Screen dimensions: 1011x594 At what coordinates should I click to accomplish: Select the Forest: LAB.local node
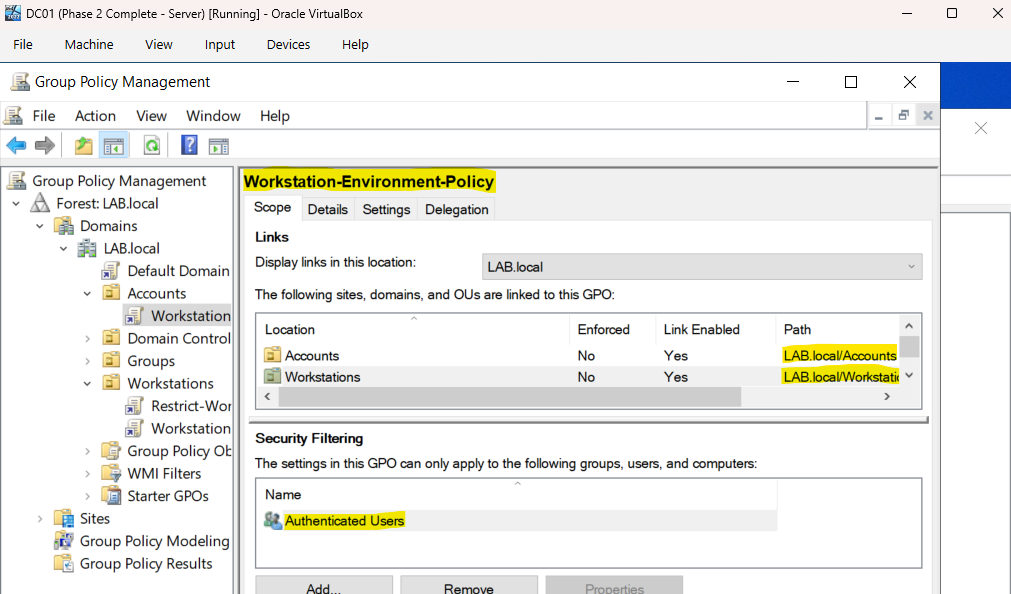[107, 204]
